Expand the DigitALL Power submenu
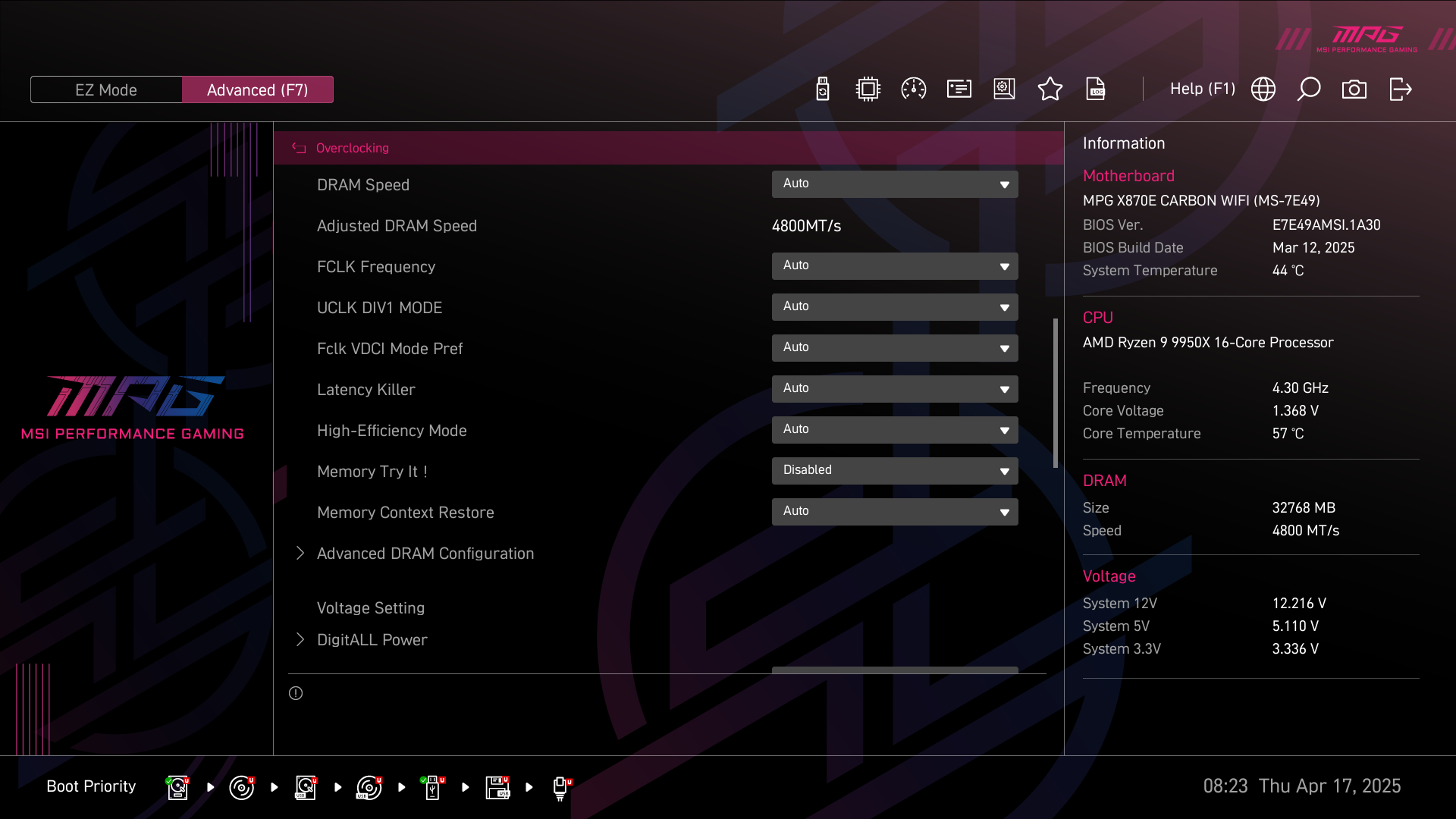This screenshot has width=1456, height=819. coord(372,640)
